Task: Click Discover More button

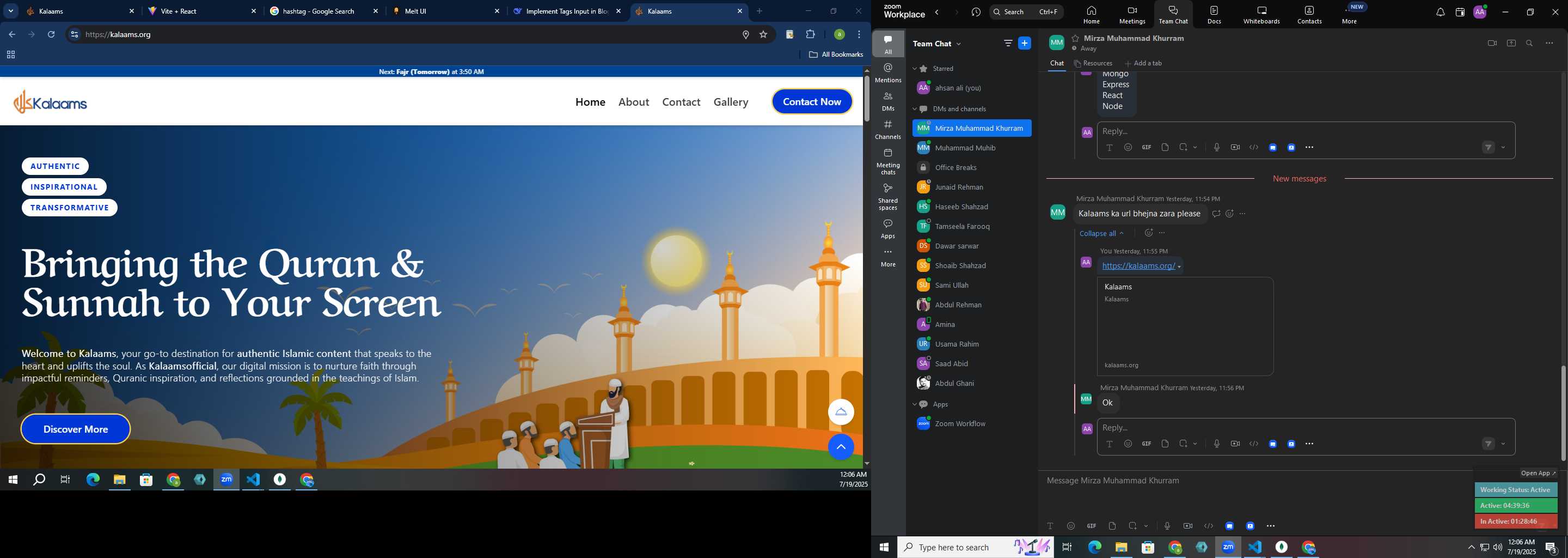Action: [x=76, y=429]
